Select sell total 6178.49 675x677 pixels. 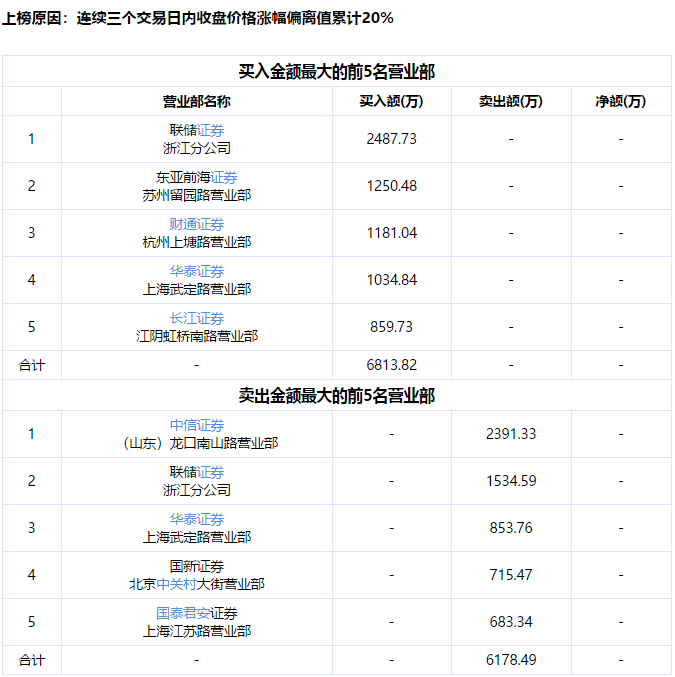(x=511, y=660)
